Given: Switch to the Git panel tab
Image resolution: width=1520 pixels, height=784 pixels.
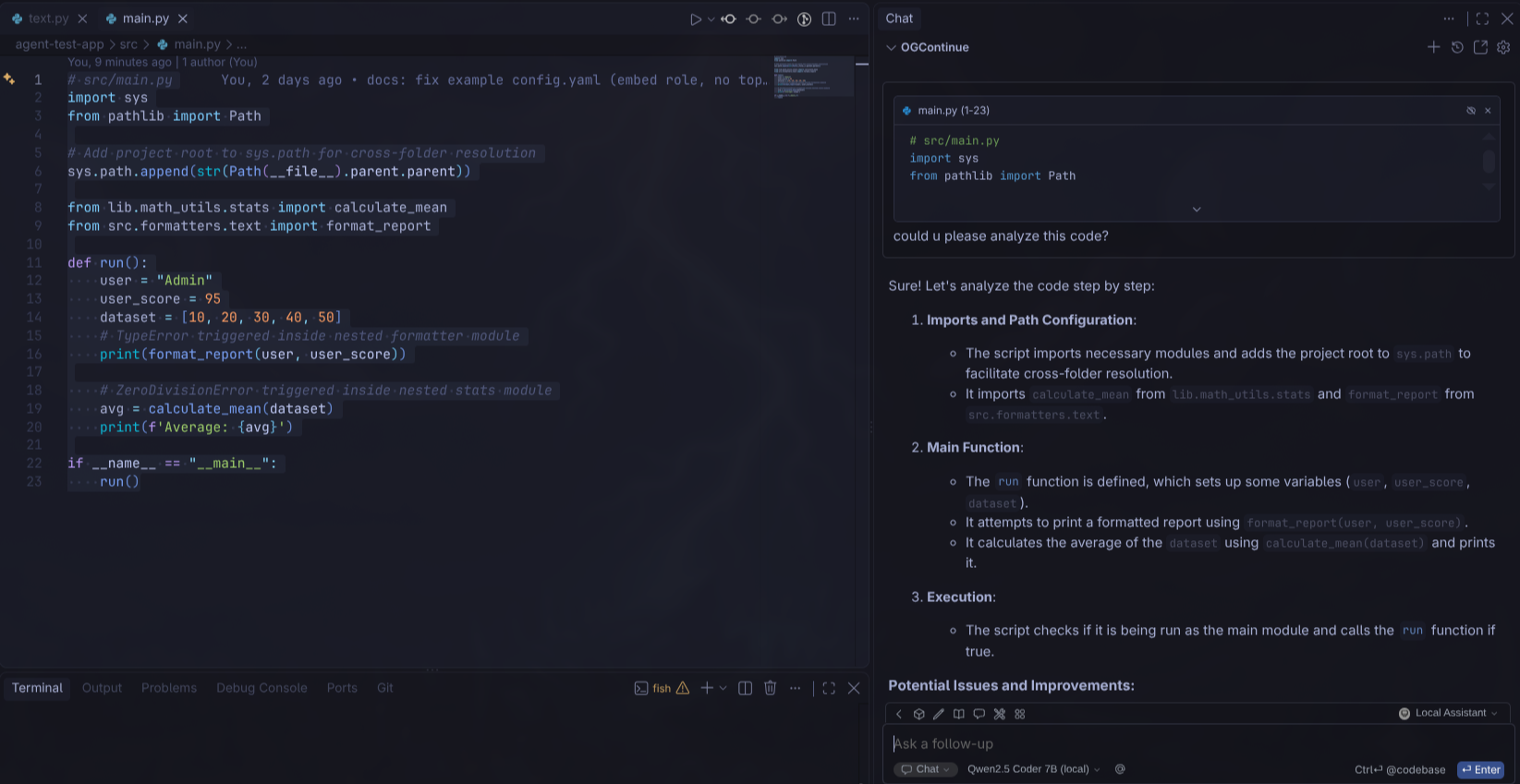Looking at the screenshot, I should click(385, 688).
